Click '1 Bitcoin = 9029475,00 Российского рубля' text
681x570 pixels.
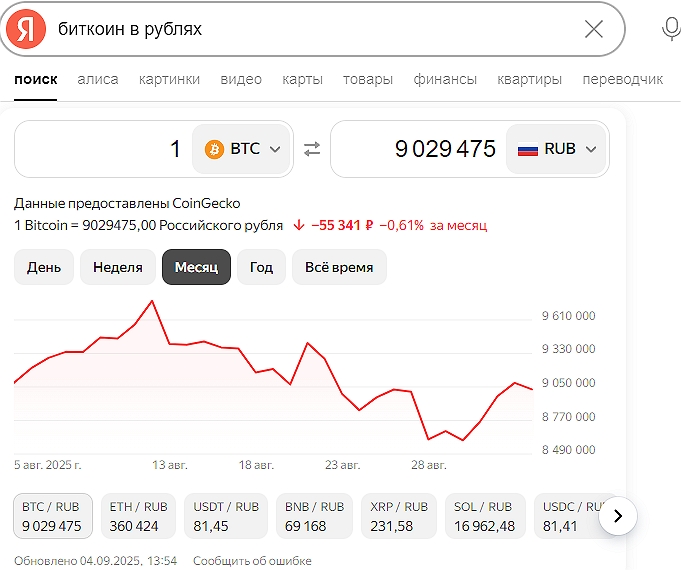149,225
